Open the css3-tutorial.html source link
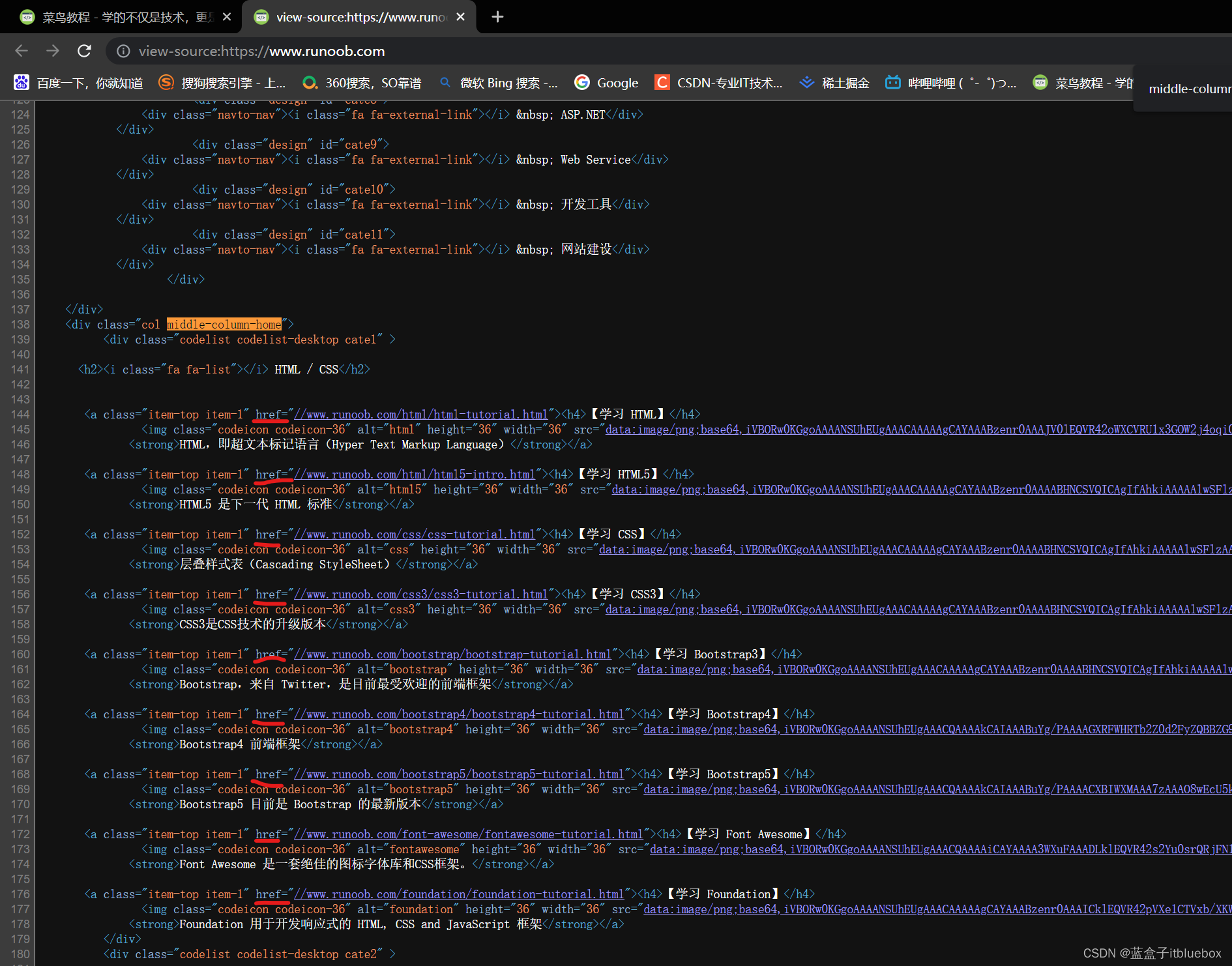1232x966 pixels. (421, 594)
